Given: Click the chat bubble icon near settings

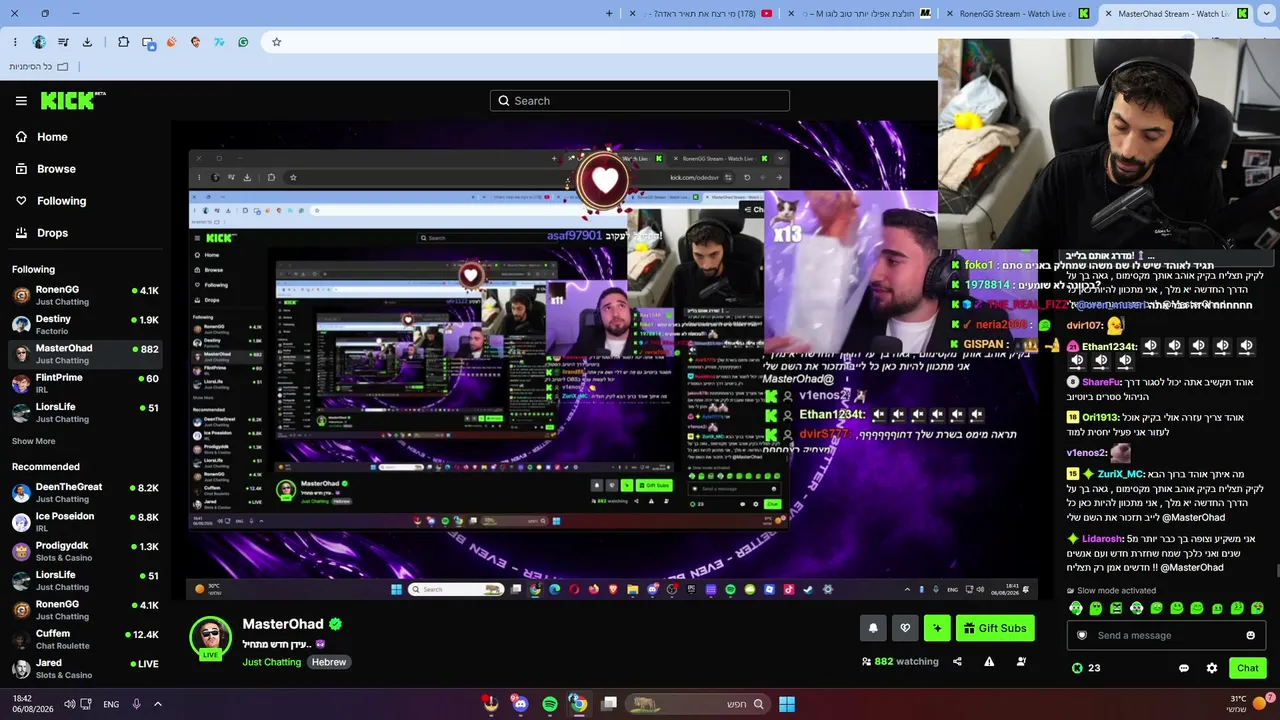Looking at the screenshot, I should click(1184, 668).
